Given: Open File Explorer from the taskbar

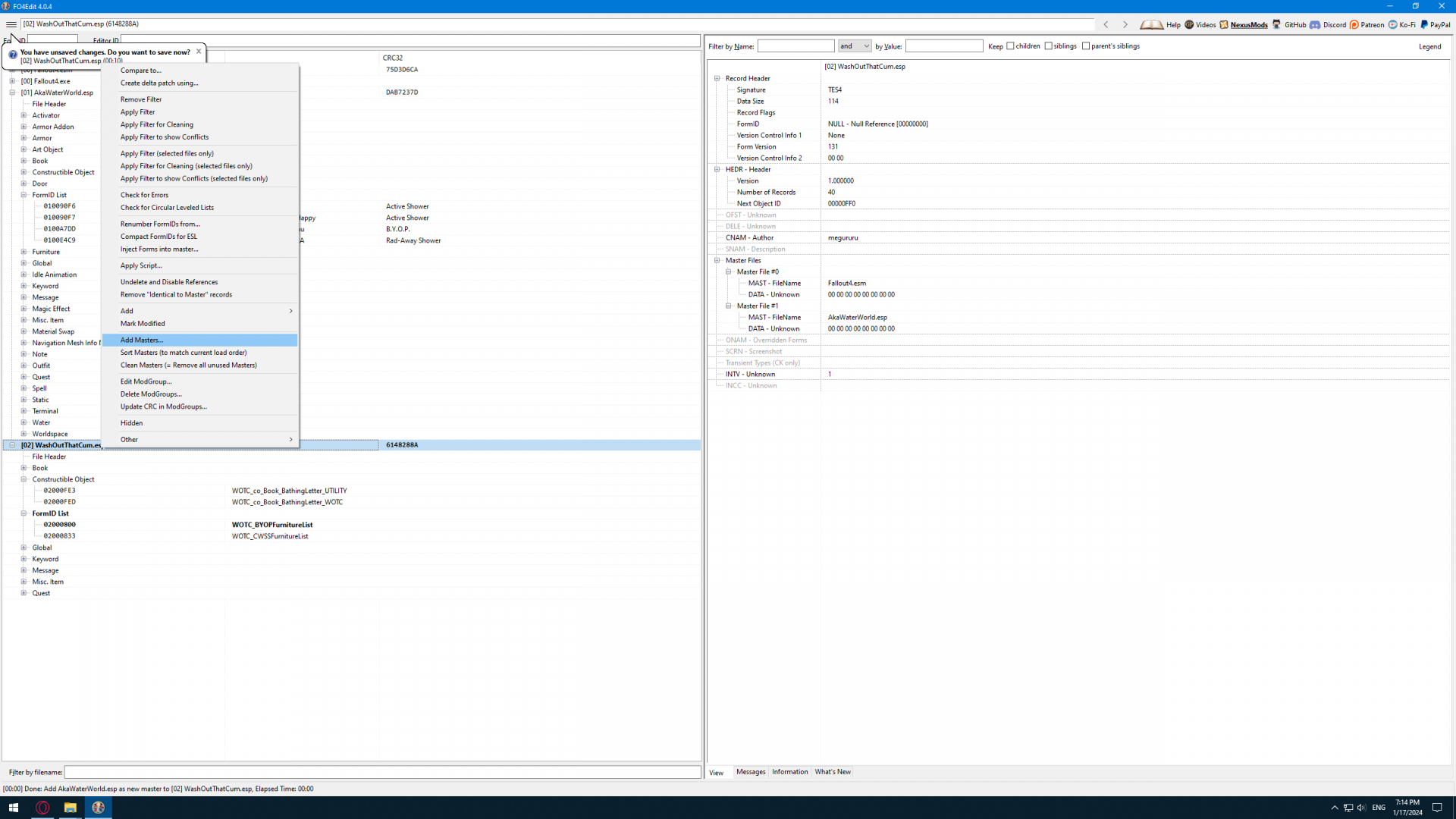Looking at the screenshot, I should pyautogui.click(x=70, y=808).
